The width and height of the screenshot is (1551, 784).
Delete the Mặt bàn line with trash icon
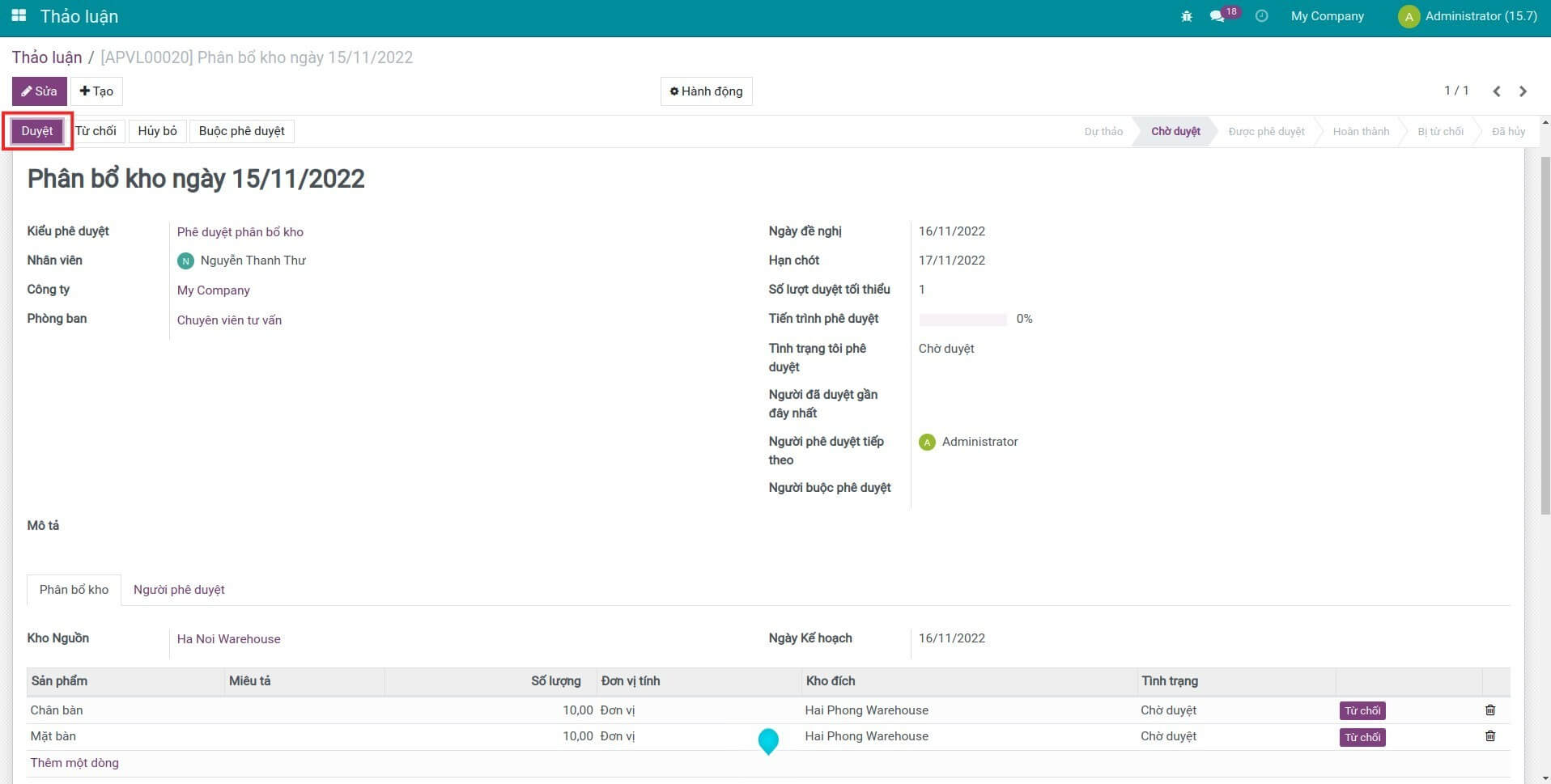(1489, 736)
